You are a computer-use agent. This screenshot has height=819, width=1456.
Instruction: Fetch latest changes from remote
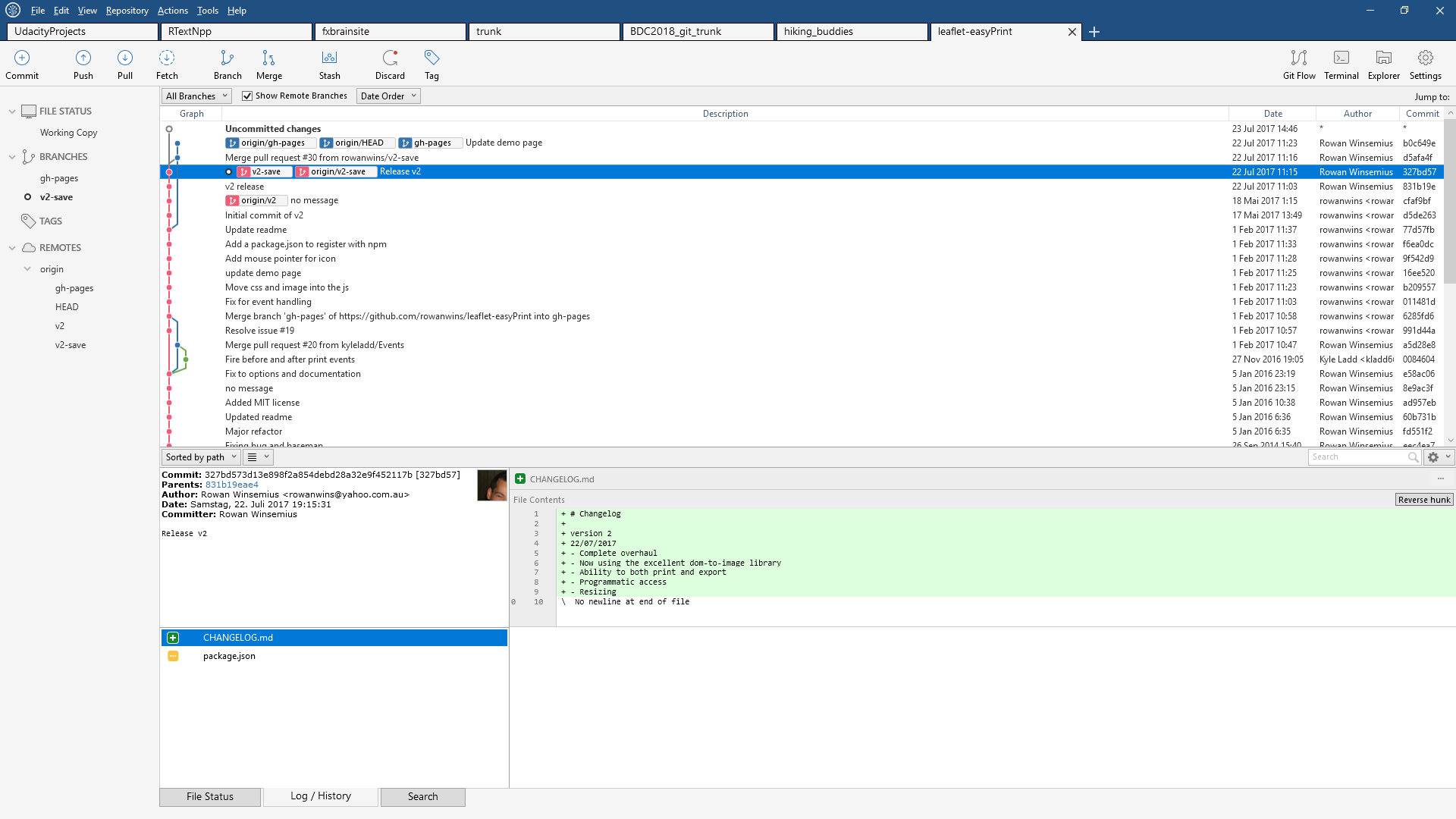pyautogui.click(x=166, y=64)
